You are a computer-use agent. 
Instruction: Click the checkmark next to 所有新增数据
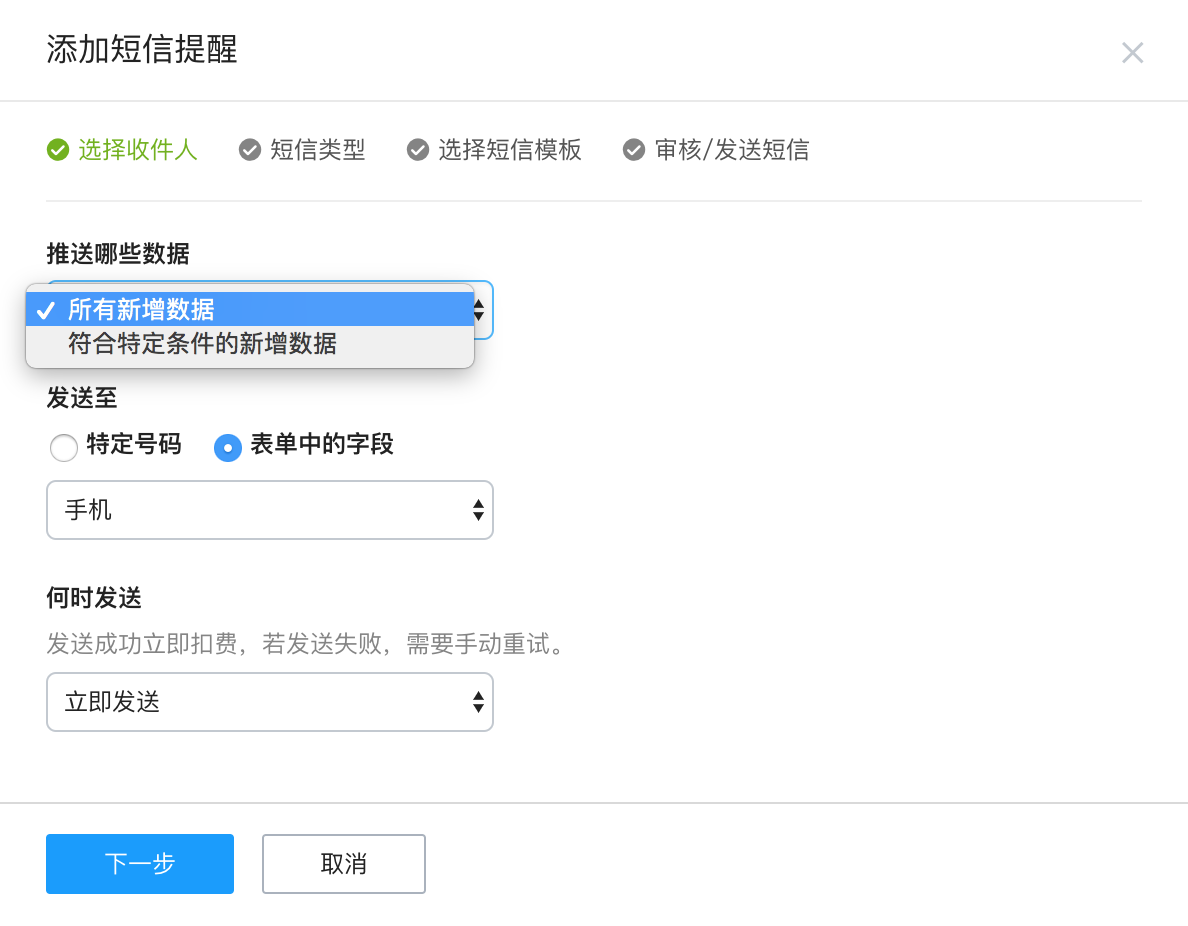point(45,310)
